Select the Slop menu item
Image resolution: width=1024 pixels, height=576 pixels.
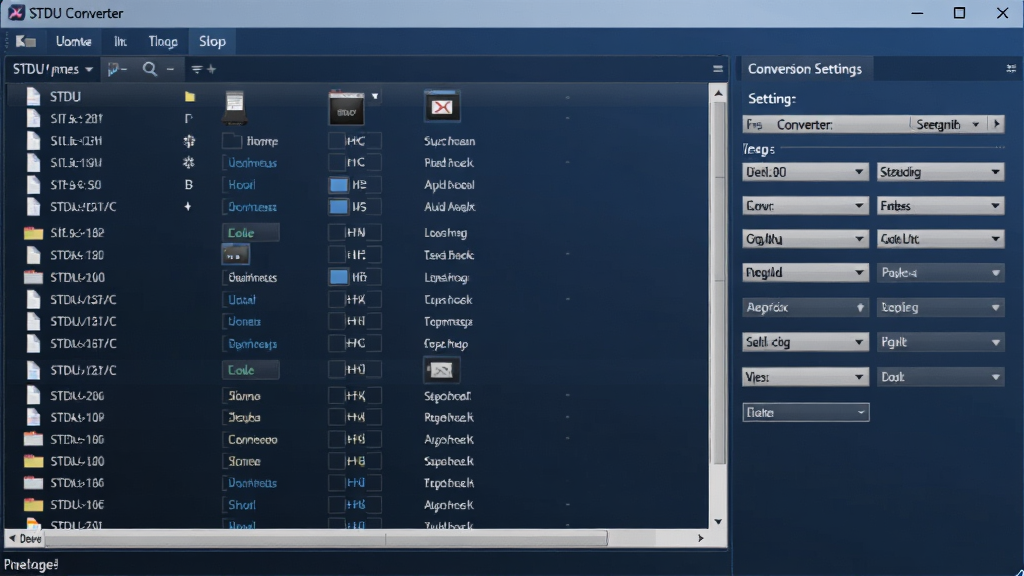(212, 41)
